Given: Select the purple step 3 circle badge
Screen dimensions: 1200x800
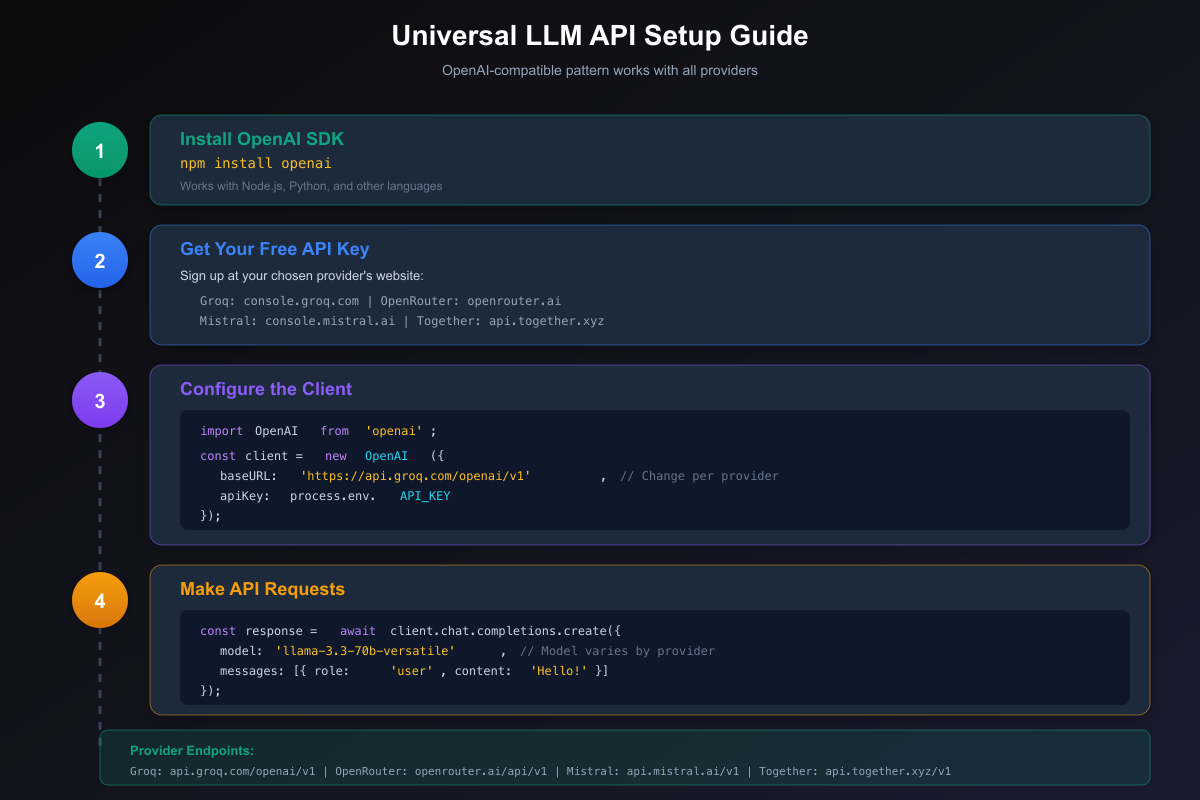Looking at the screenshot, I should (x=99, y=399).
